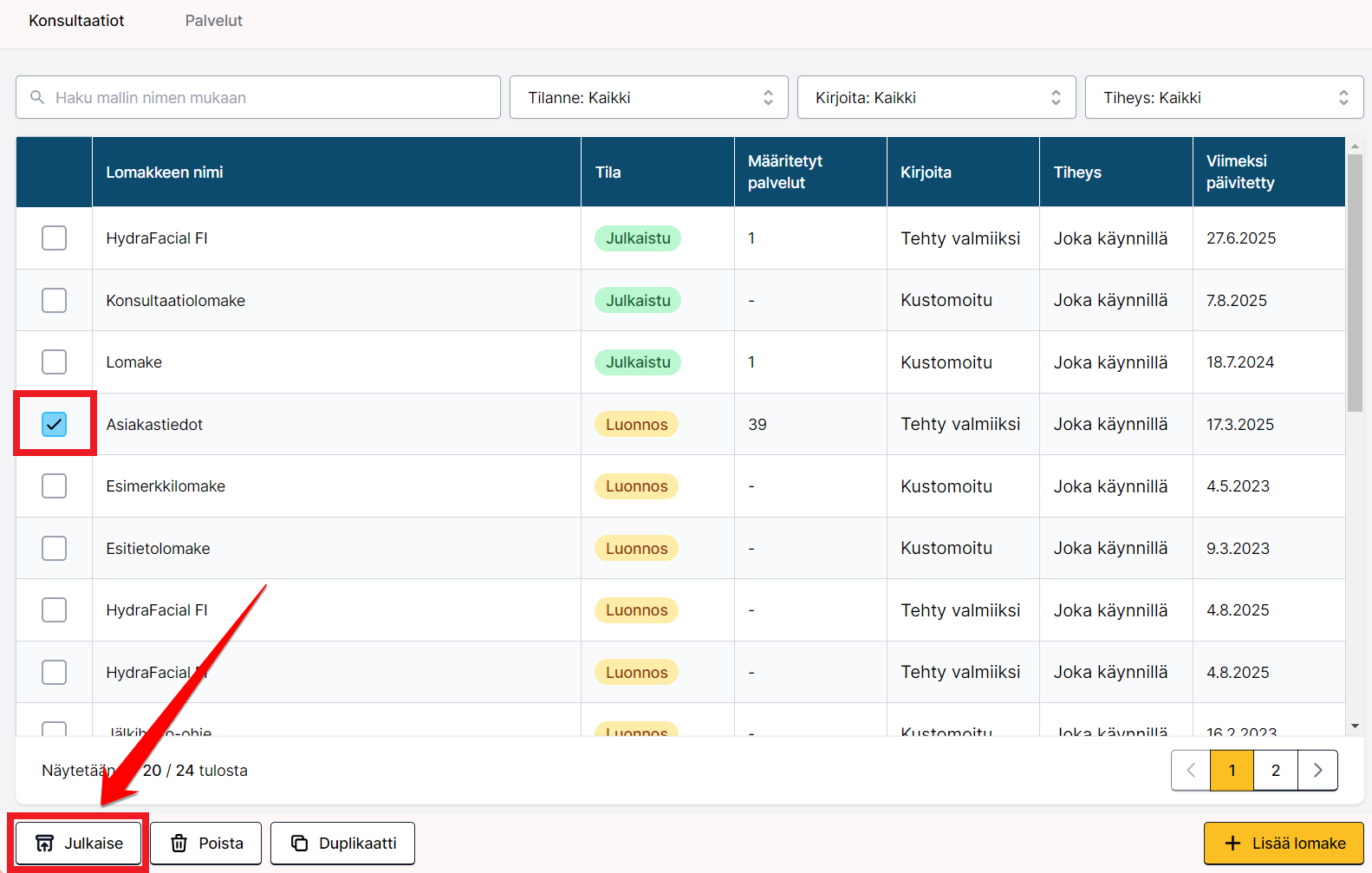Click date 4.5.2023

1238,485
